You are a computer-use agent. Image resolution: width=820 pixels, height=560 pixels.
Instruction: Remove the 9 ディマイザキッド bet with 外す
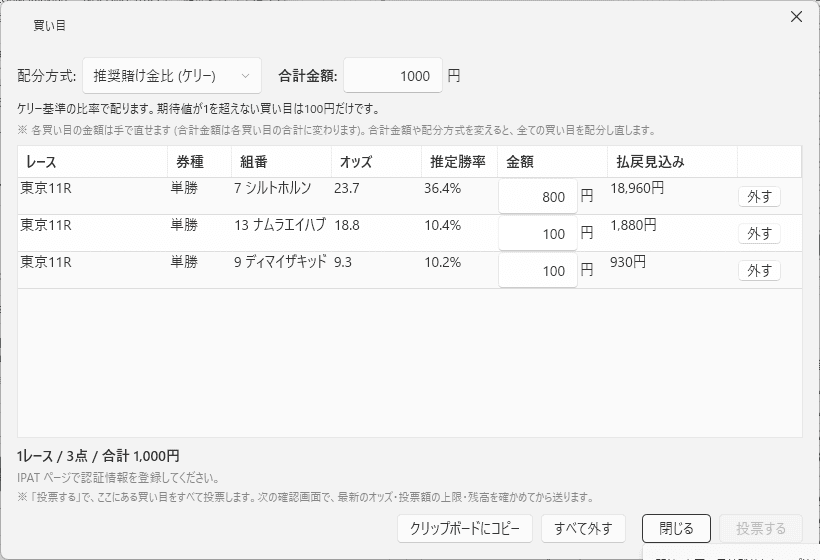[759, 270]
